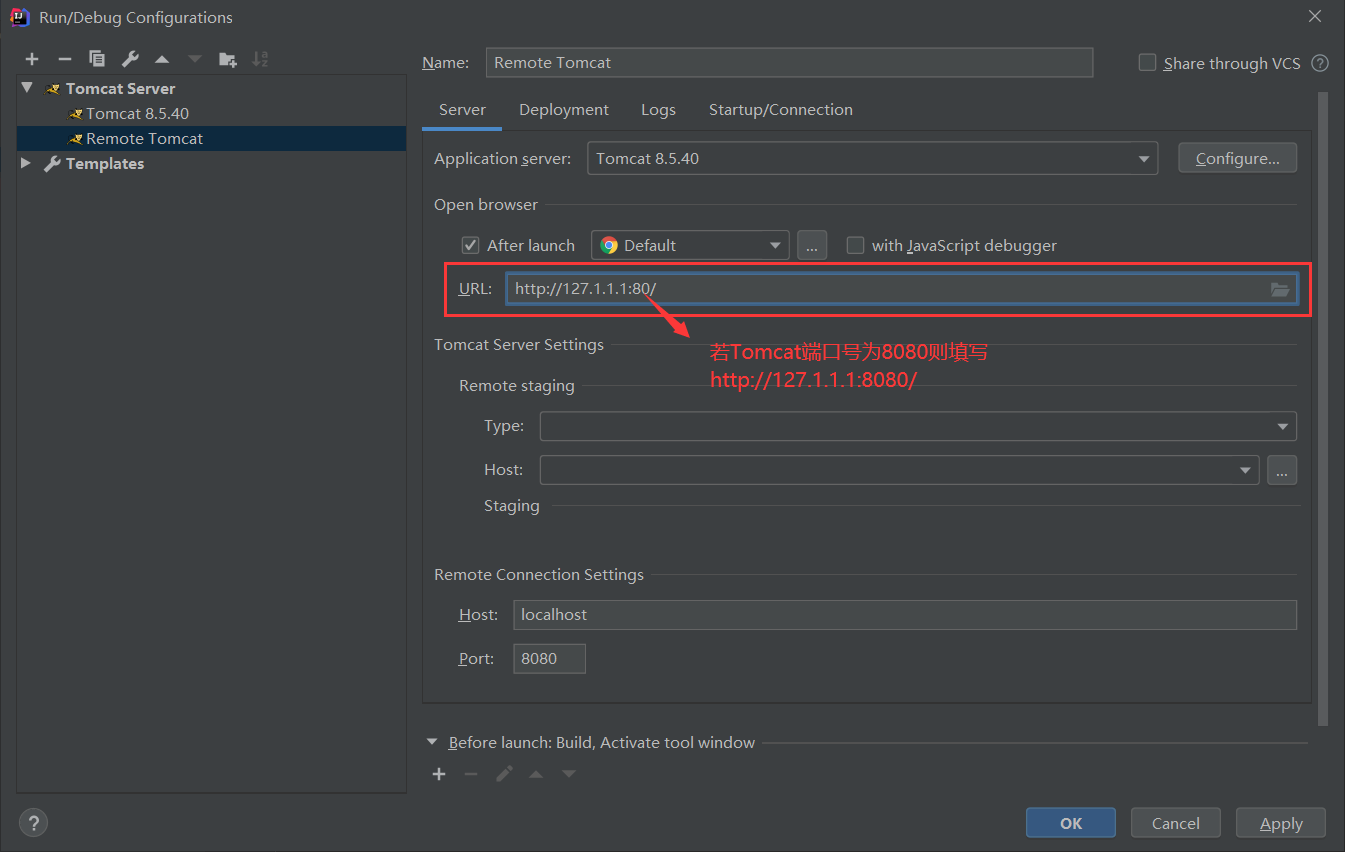
Task: Click the Name input field
Action: pyautogui.click(x=789, y=62)
